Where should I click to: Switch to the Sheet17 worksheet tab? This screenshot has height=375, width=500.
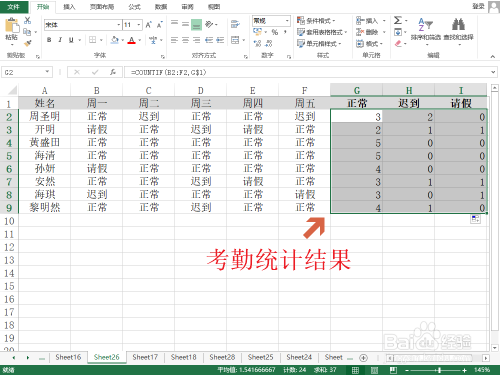[145, 357]
